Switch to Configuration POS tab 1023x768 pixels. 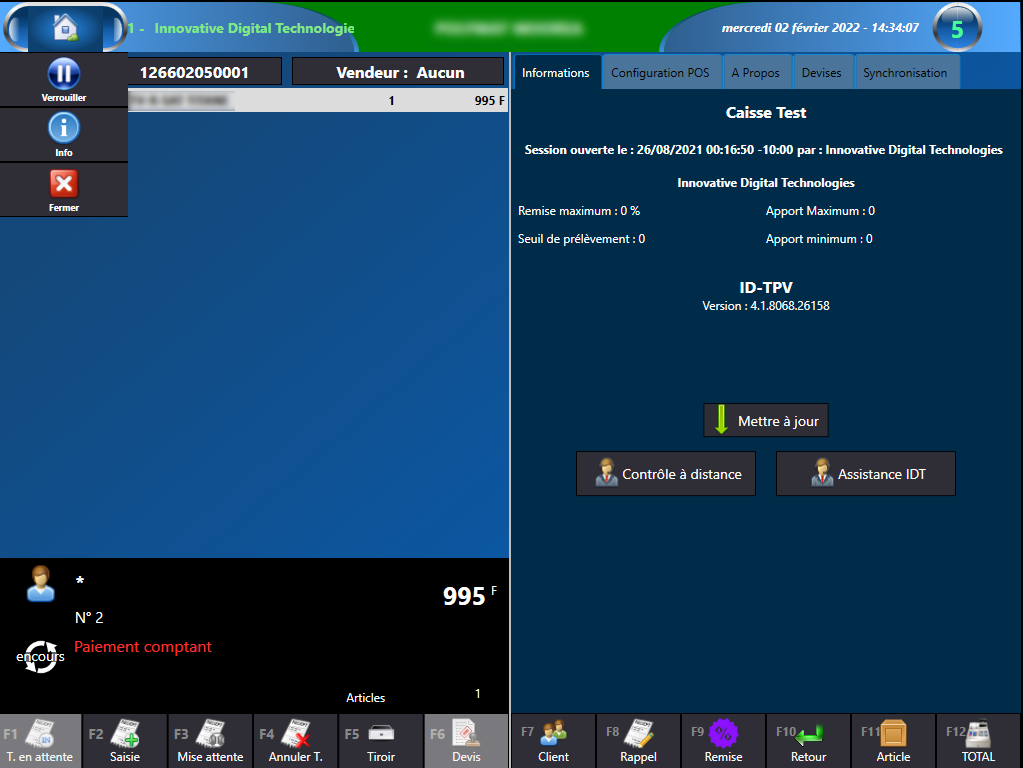coord(660,73)
